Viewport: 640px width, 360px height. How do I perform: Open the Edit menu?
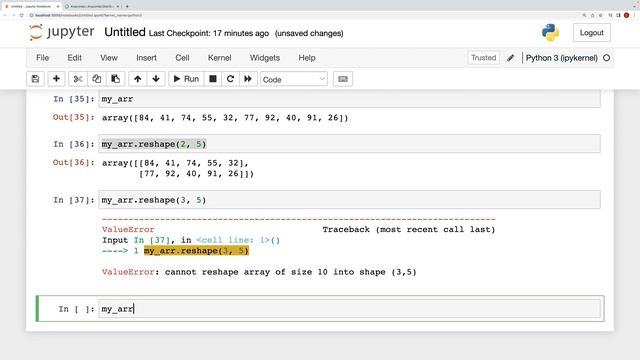click(x=74, y=58)
